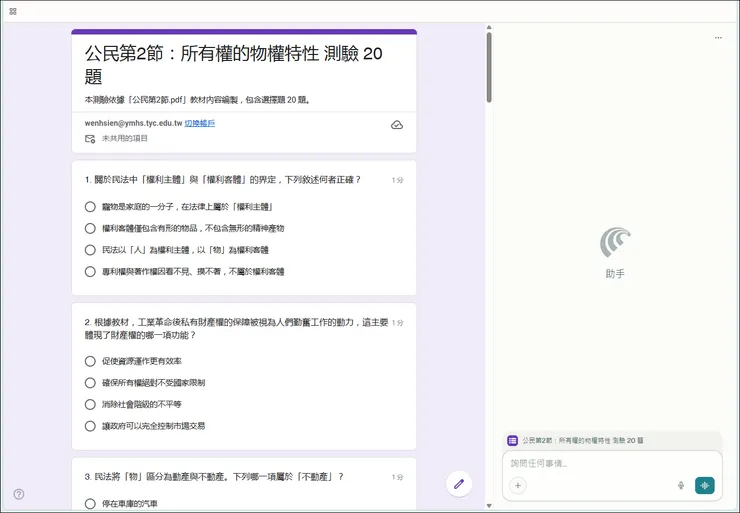Viewport: 740px width, 513px height.
Task: Select option 民法以「人」為權利主體 in question 1
Action: coord(90,250)
